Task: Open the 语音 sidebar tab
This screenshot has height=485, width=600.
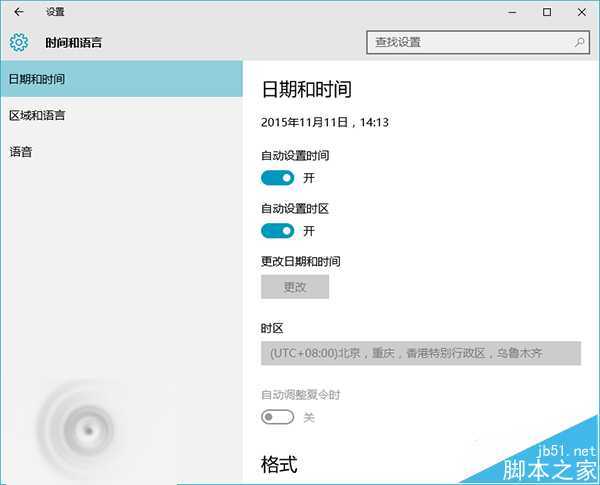Action: [x=122, y=152]
